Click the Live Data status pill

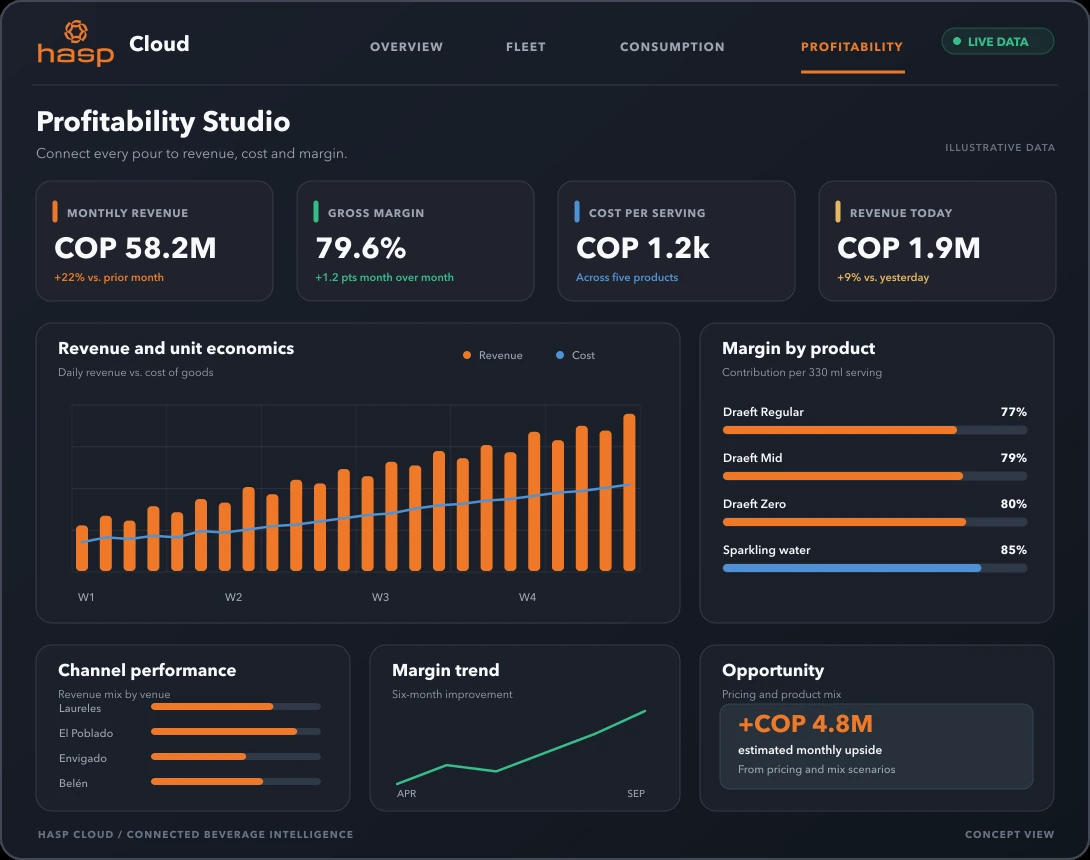coord(998,41)
